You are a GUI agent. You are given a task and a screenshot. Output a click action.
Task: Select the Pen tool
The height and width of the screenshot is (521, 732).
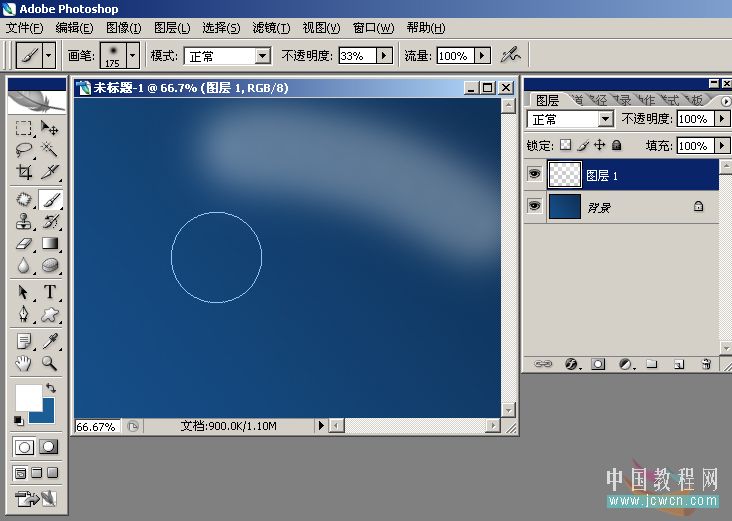point(23,314)
